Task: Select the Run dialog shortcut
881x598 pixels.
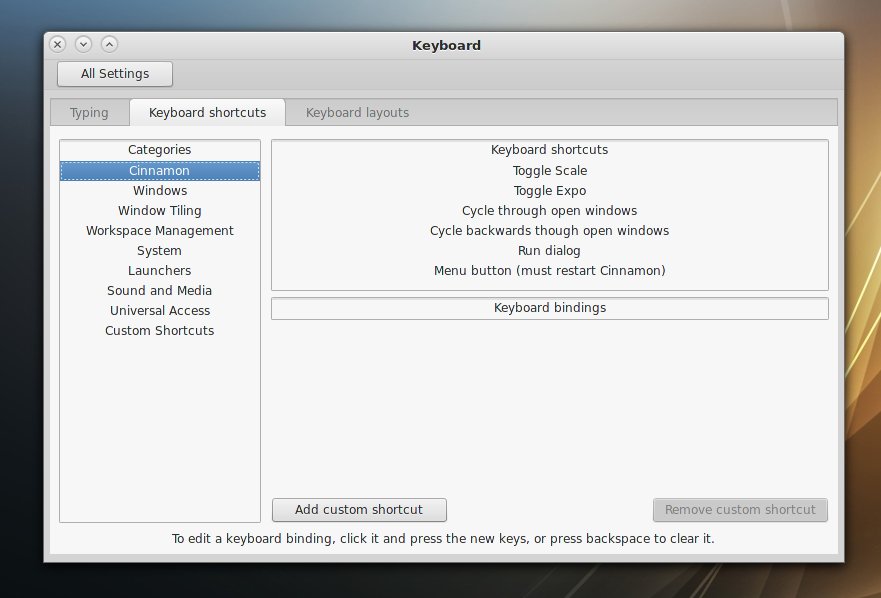Action: click(x=550, y=251)
